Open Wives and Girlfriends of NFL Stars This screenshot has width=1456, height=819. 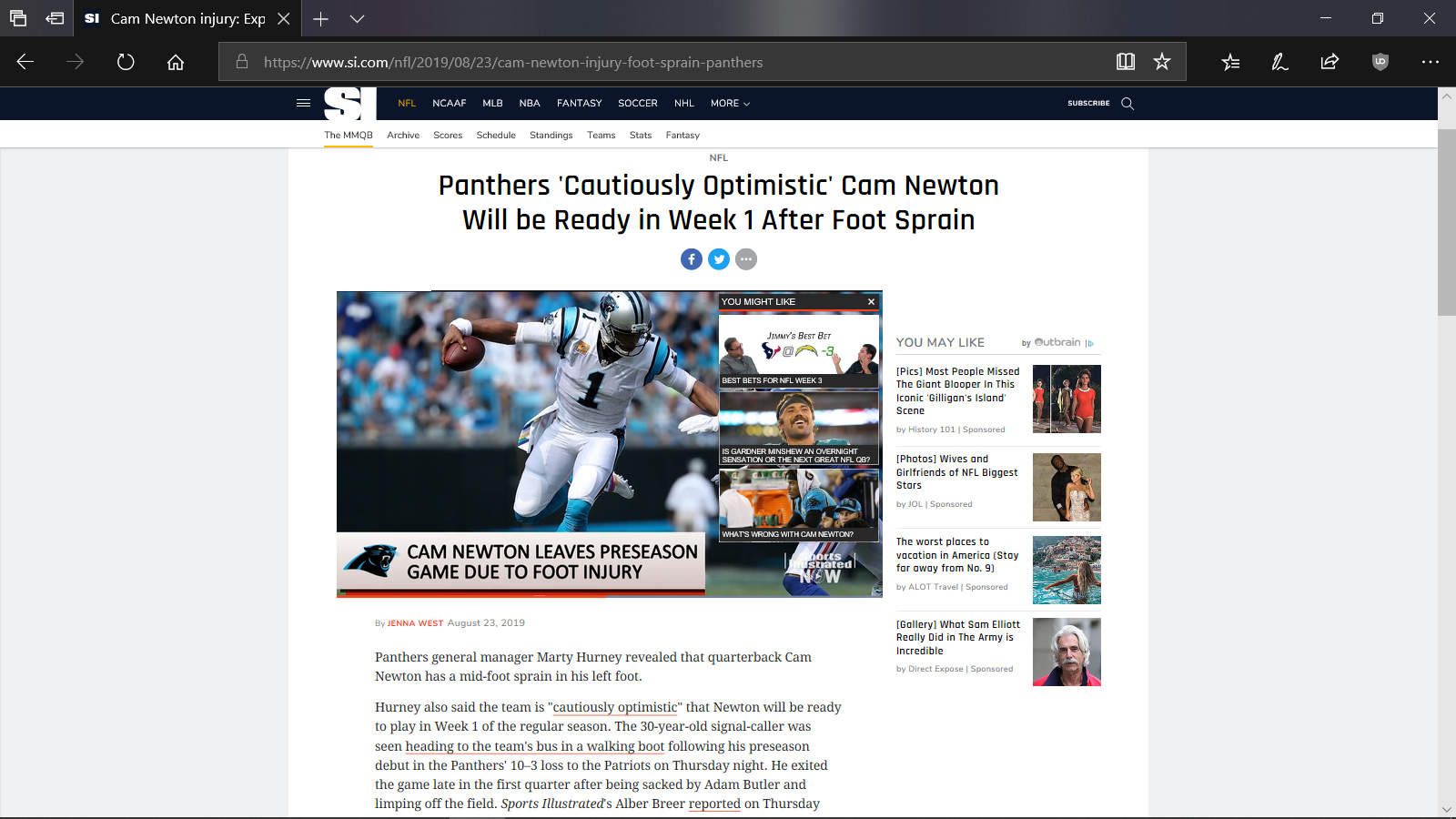pos(957,472)
